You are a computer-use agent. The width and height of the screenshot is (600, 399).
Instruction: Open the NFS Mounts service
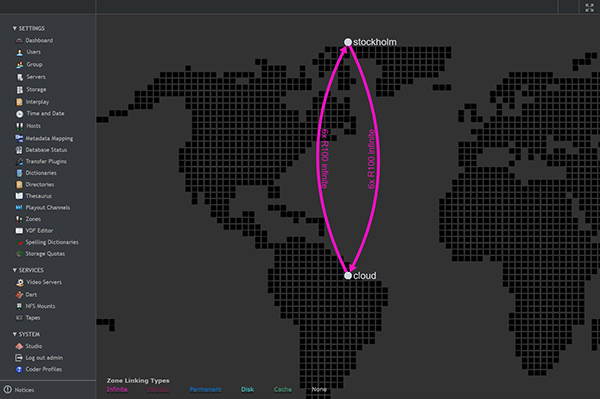pyautogui.click(x=40, y=306)
